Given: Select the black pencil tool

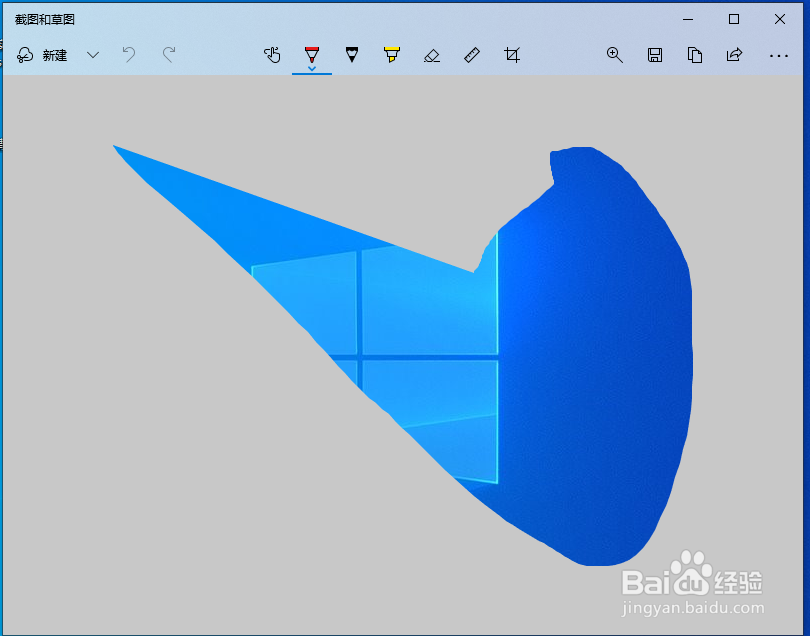Looking at the screenshot, I should tap(352, 55).
